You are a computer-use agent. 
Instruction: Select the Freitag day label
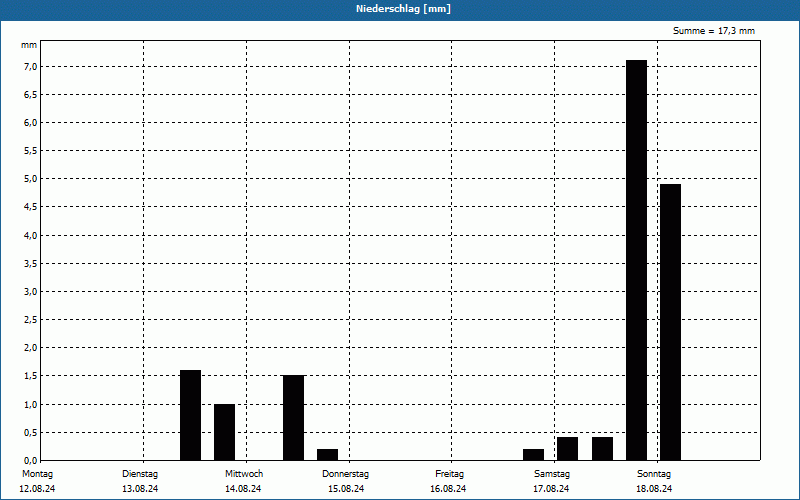pyautogui.click(x=449, y=474)
